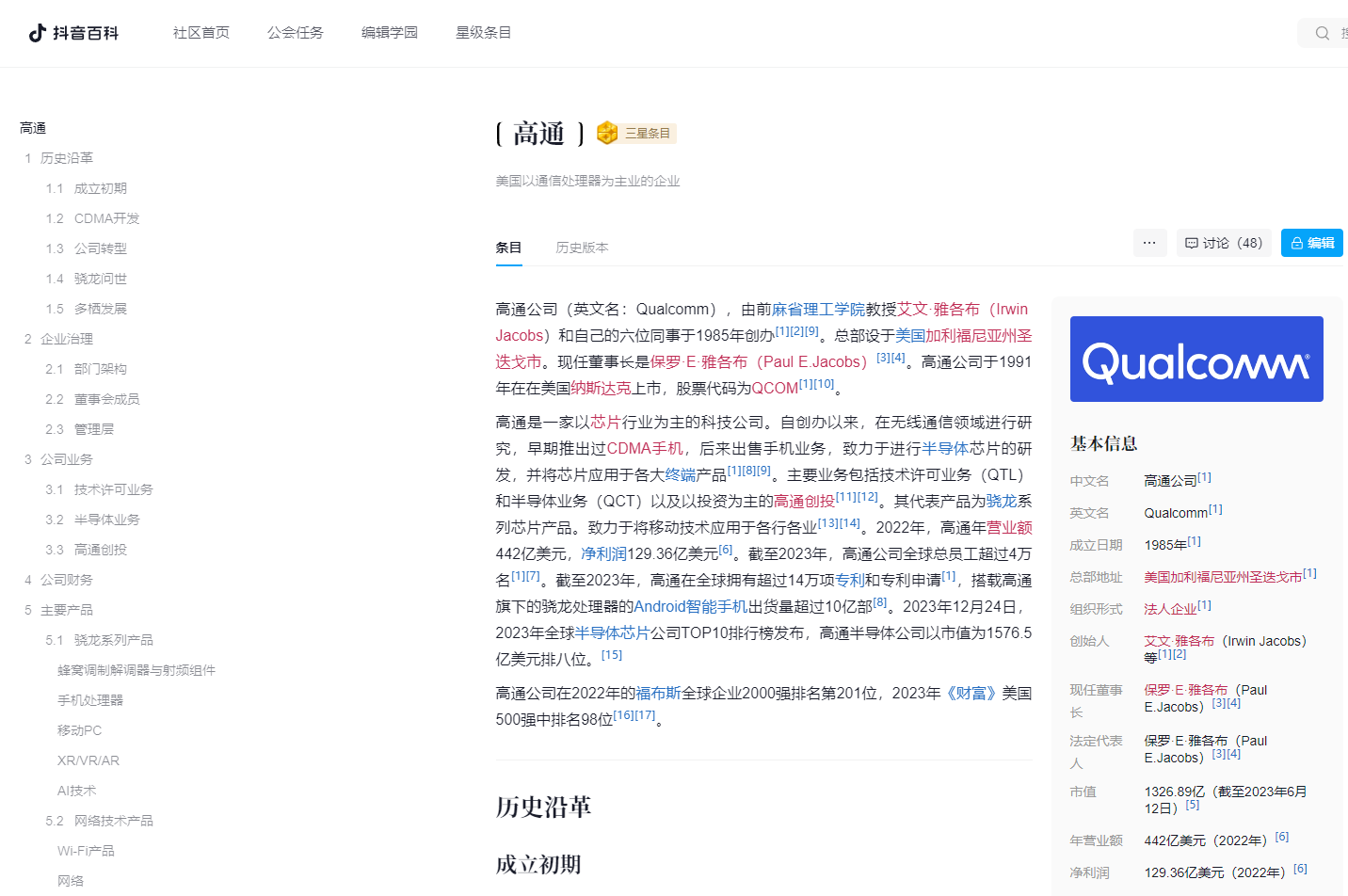
Task: Open the 高通创投 link in the paragraph
Action: (804, 501)
